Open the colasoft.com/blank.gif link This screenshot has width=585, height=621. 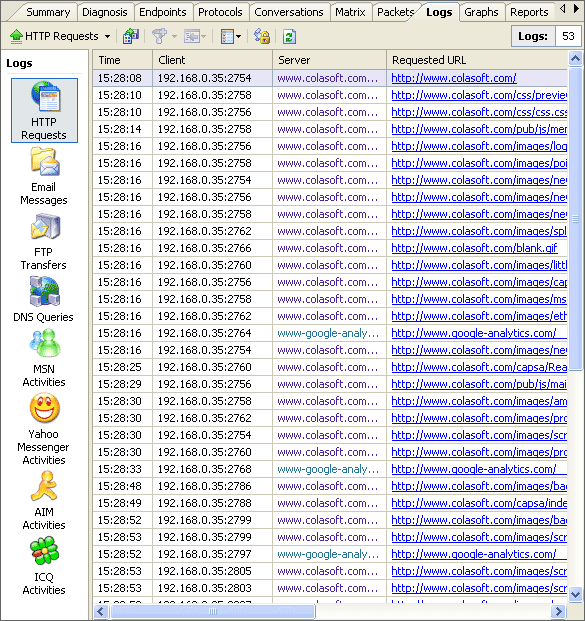click(x=474, y=248)
